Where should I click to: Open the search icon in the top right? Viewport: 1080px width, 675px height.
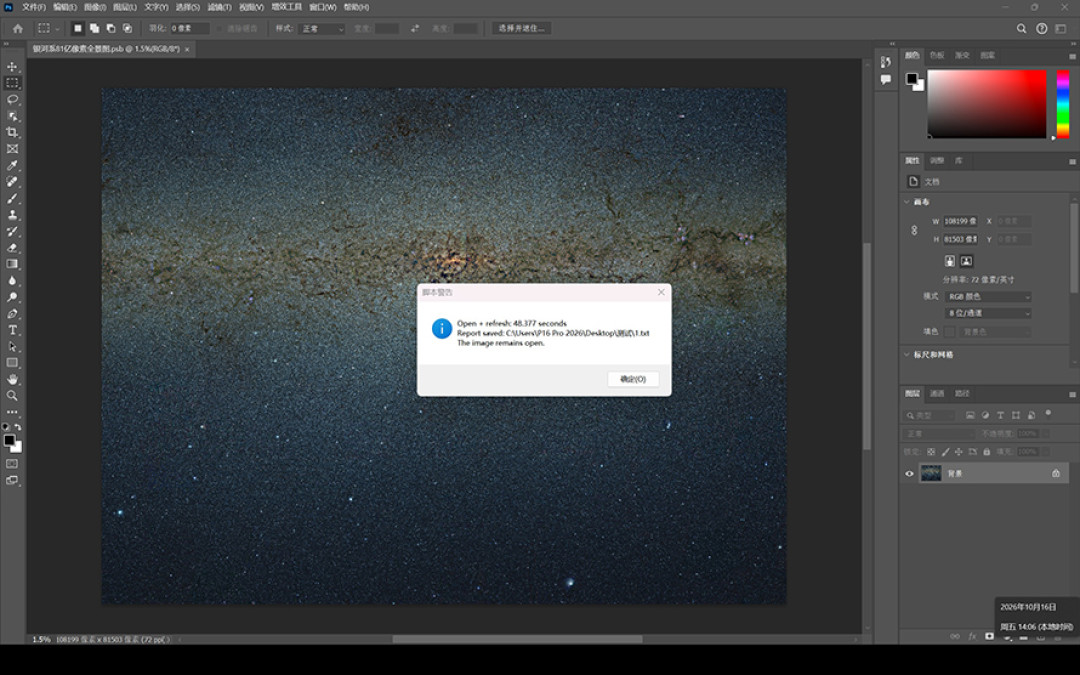(x=1021, y=29)
